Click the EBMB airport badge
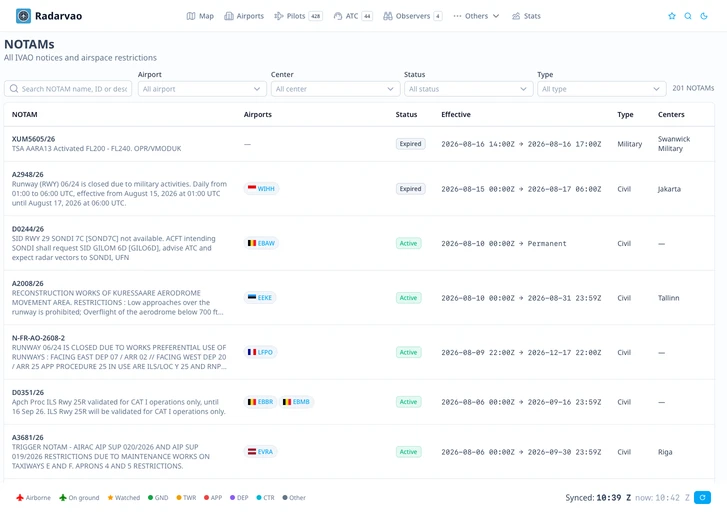 click(296, 402)
